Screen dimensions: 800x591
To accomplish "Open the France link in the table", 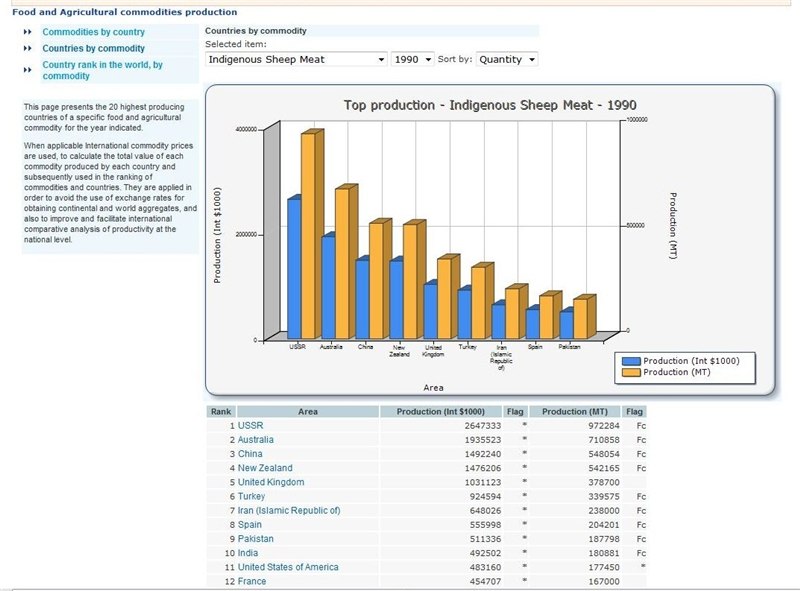I will tap(252, 581).
